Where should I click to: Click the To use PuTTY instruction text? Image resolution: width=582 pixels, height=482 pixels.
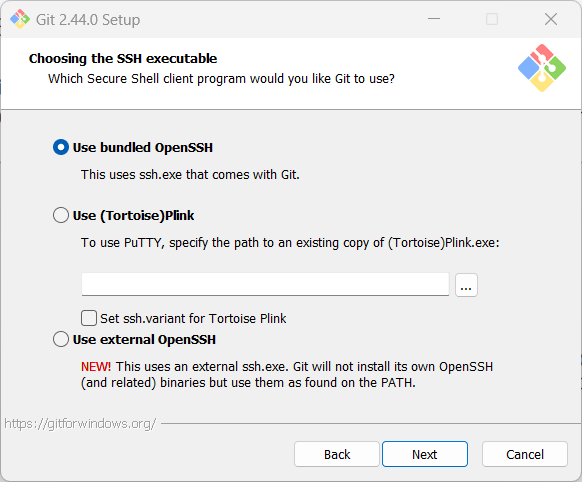point(290,243)
